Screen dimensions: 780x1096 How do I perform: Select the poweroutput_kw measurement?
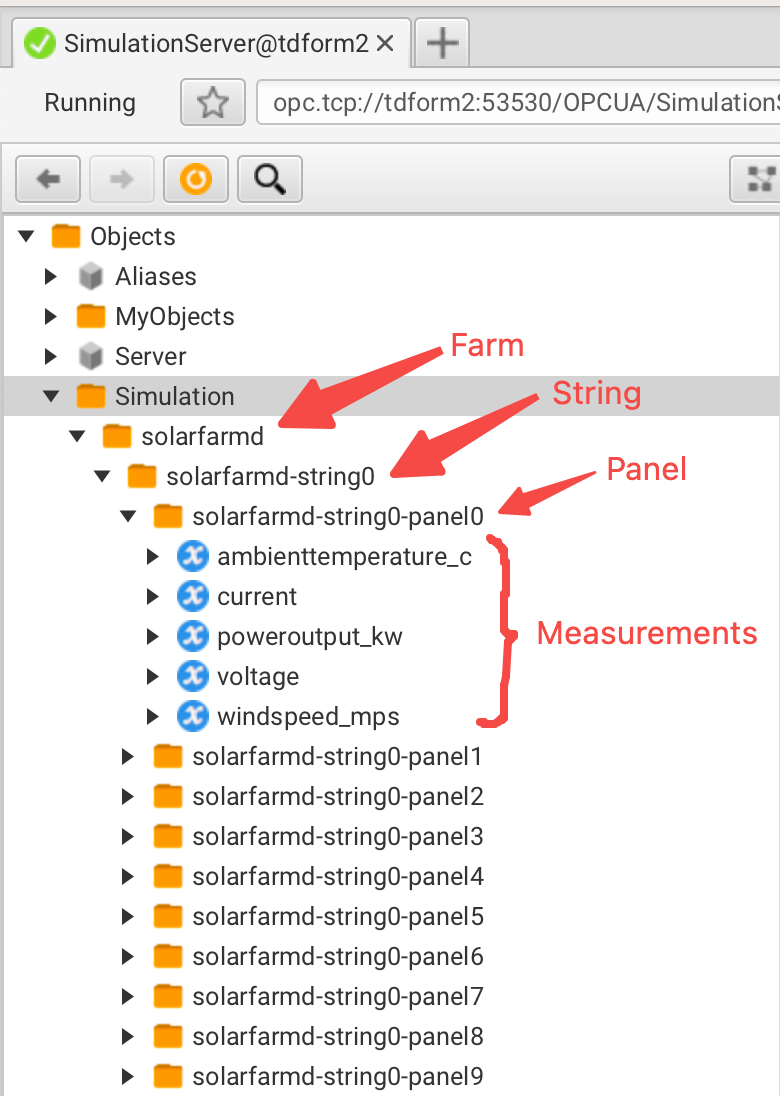pos(309,637)
